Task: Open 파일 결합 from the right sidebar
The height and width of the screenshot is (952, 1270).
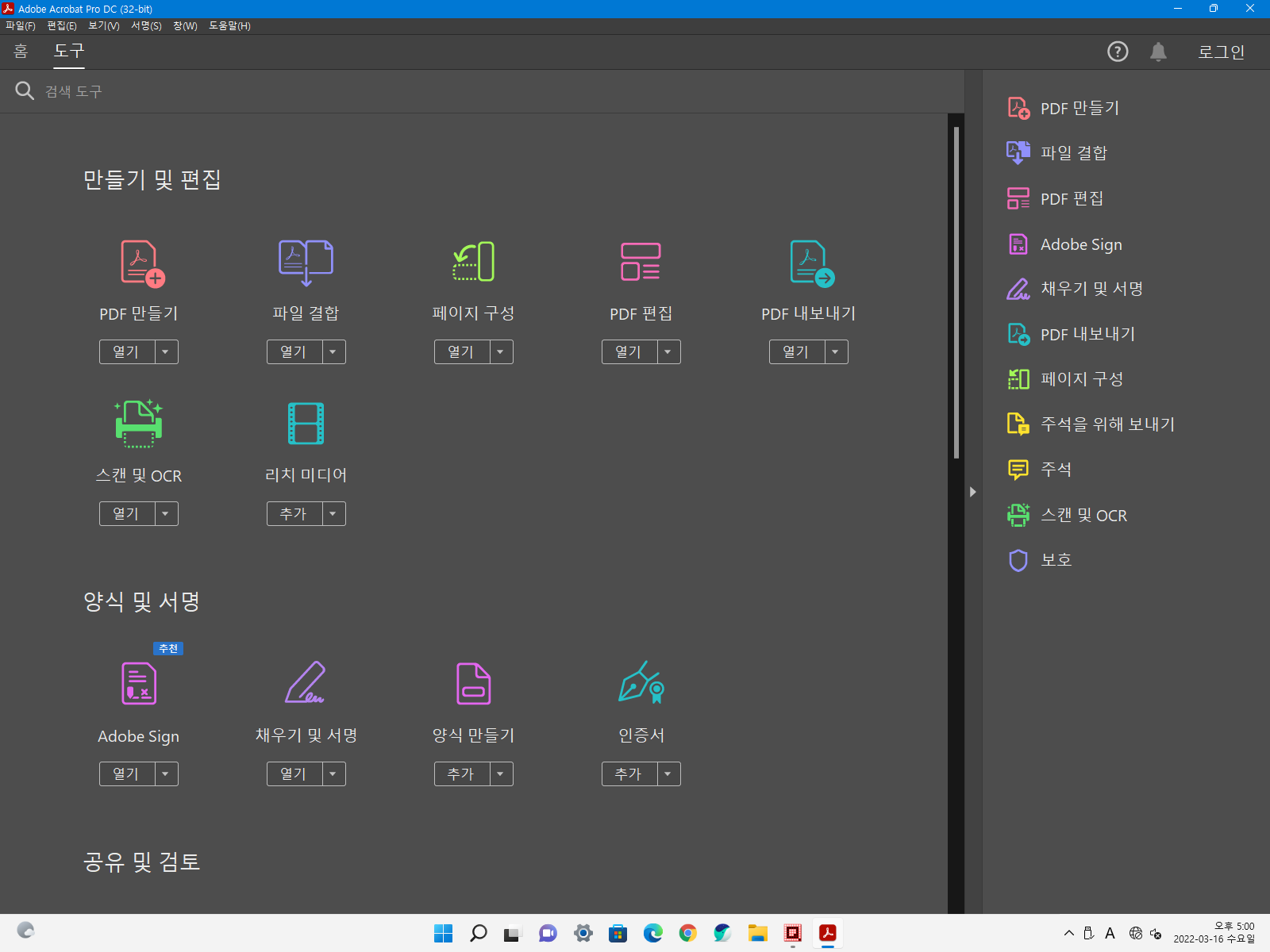Action: coord(1057,152)
